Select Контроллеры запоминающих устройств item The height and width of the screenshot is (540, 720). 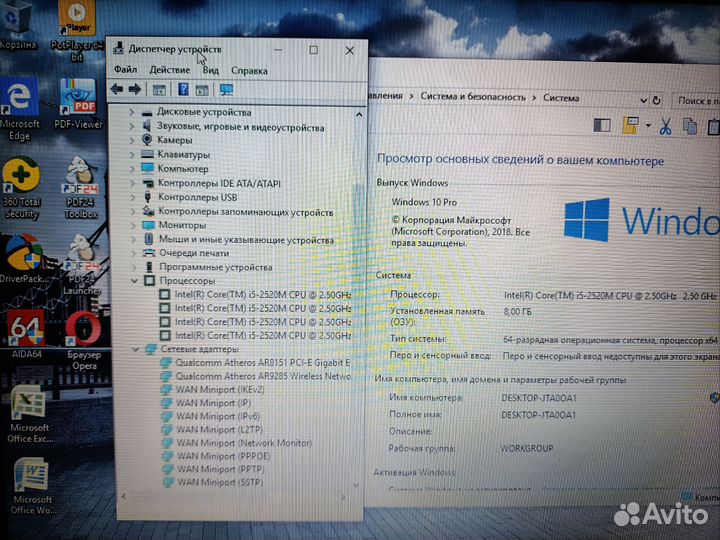(246, 212)
